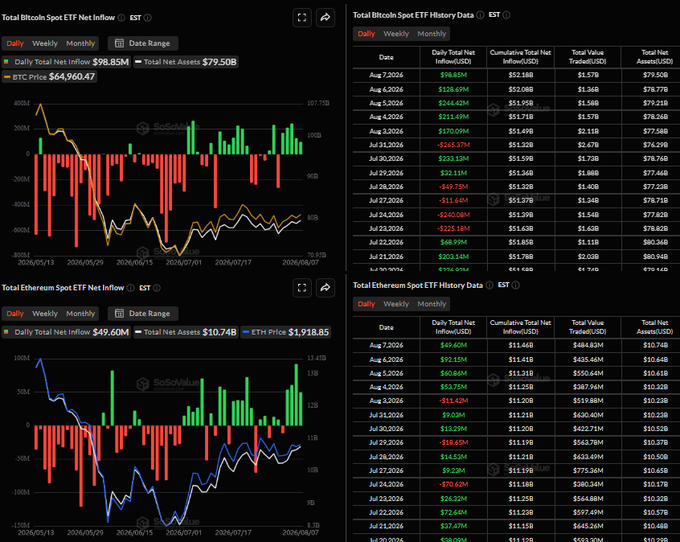Toggle Total Net Assets series on Bitcoin chart
Viewport: 680px width, 542px height.
click(186, 62)
